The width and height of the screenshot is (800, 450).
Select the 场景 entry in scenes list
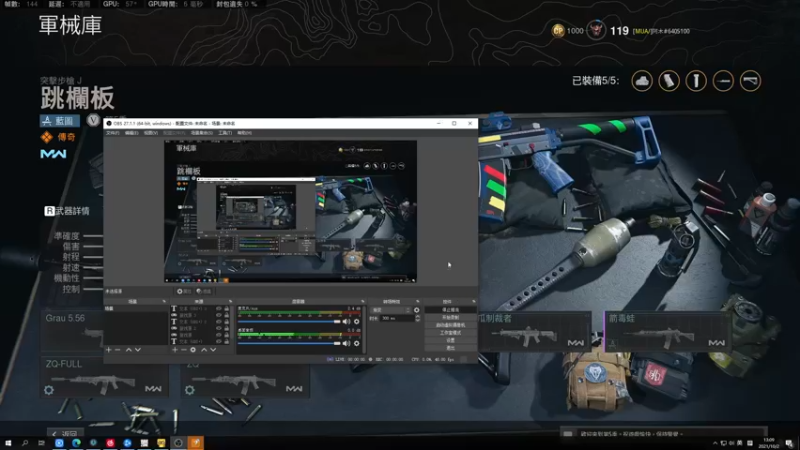coord(136,309)
